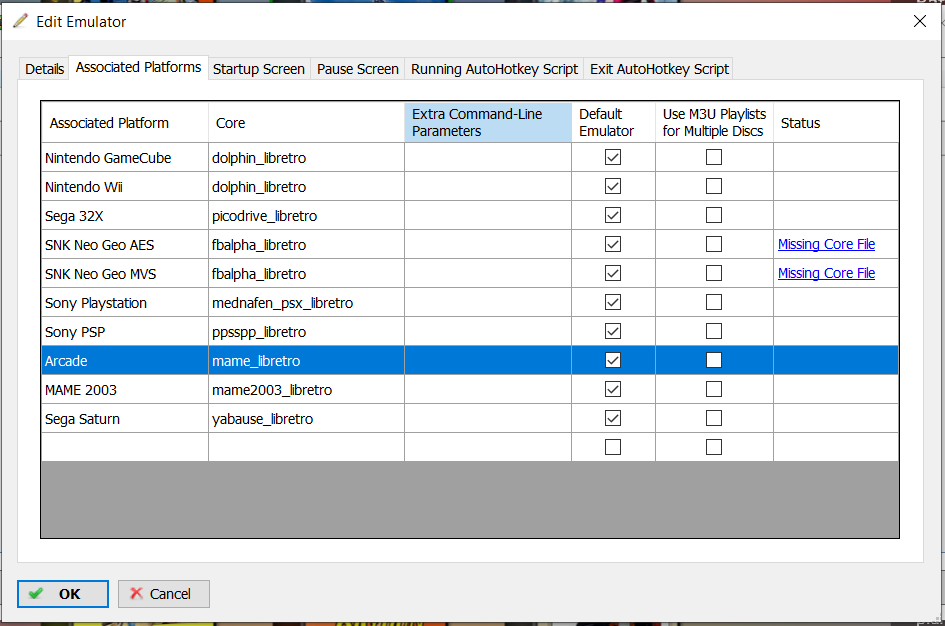Check Default Emulator in the empty new row
The width and height of the screenshot is (945, 626).
613,447
